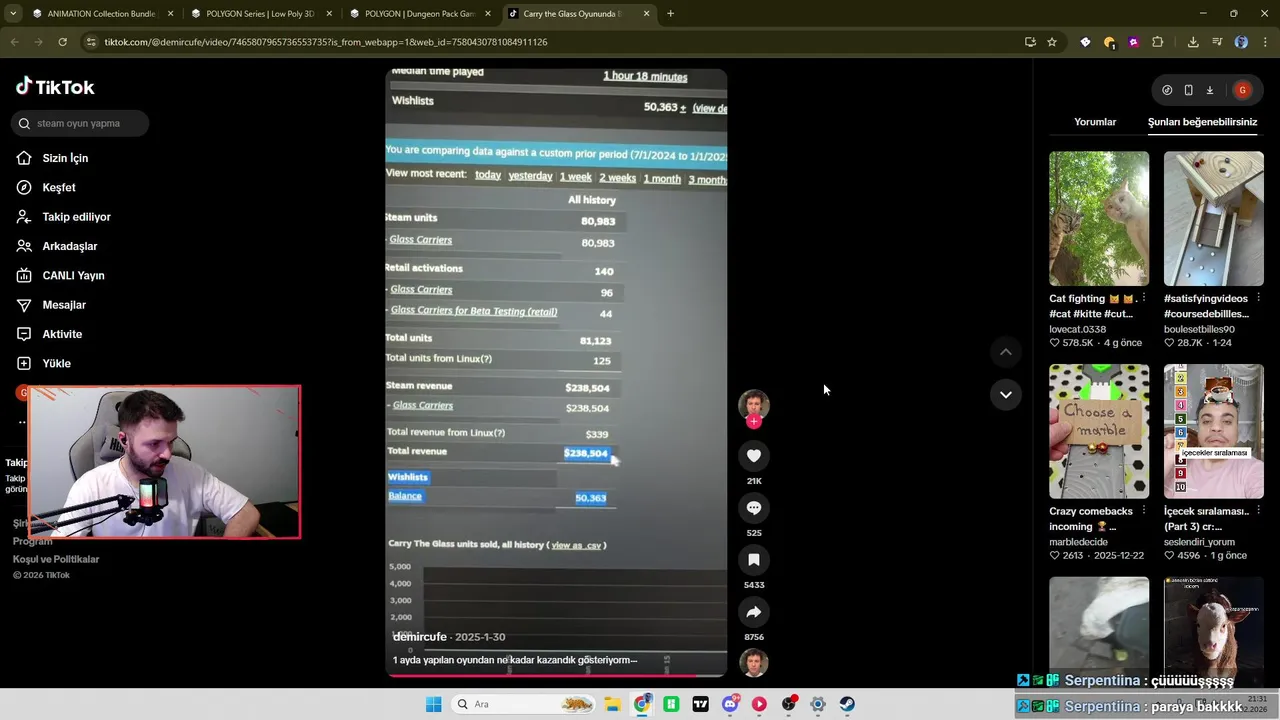The image size is (1280, 720).
Task: Open Discord from taskbar
Action: [730, 704]
